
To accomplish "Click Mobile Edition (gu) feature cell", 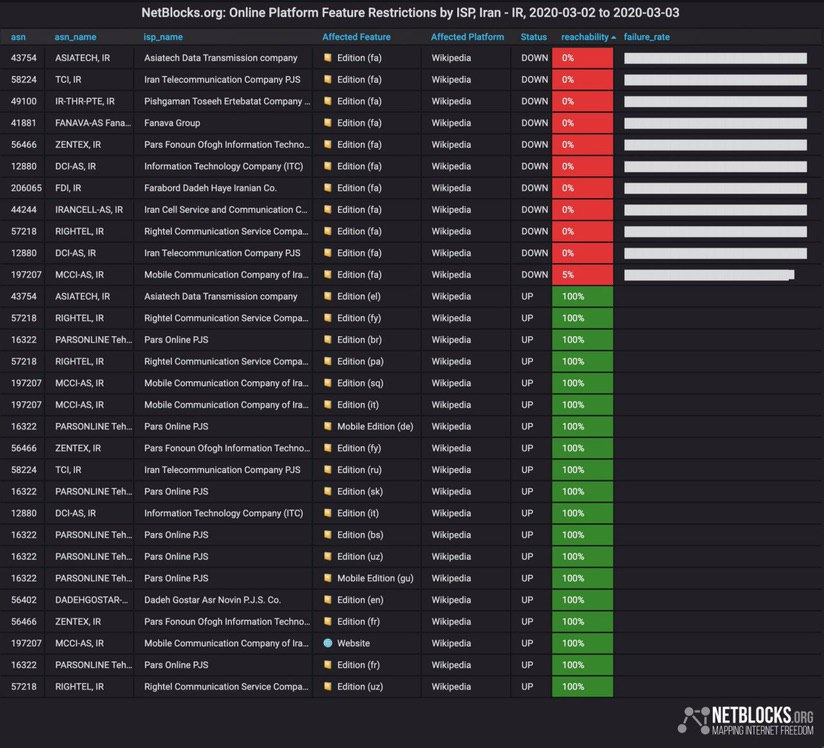I will pos(375,578).
